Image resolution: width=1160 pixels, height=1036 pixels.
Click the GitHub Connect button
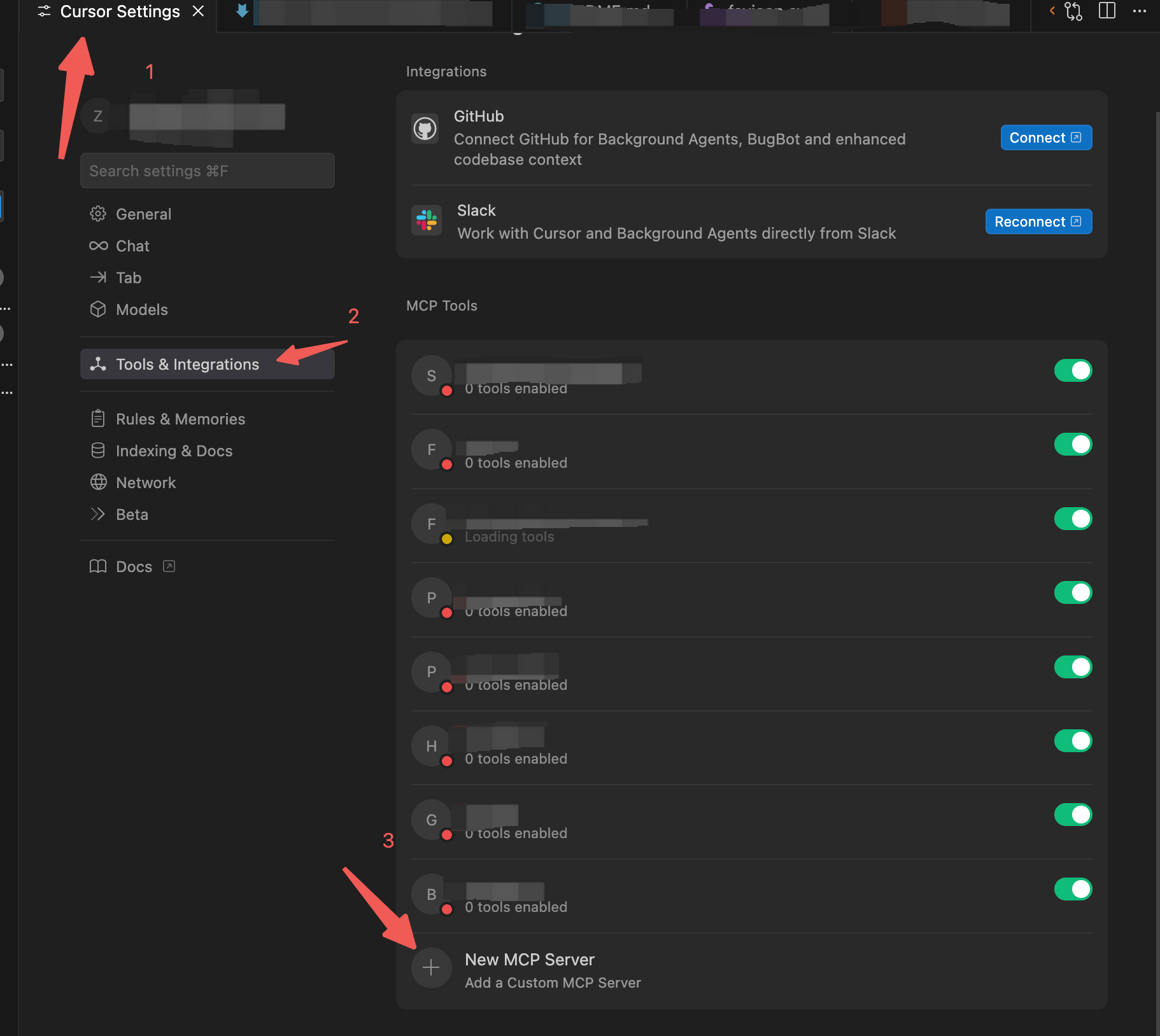(x=1046, y=137)
